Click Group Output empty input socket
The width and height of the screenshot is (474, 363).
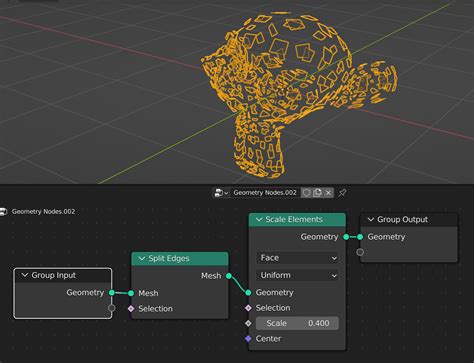pyautogui.click(x=360, y=252)
